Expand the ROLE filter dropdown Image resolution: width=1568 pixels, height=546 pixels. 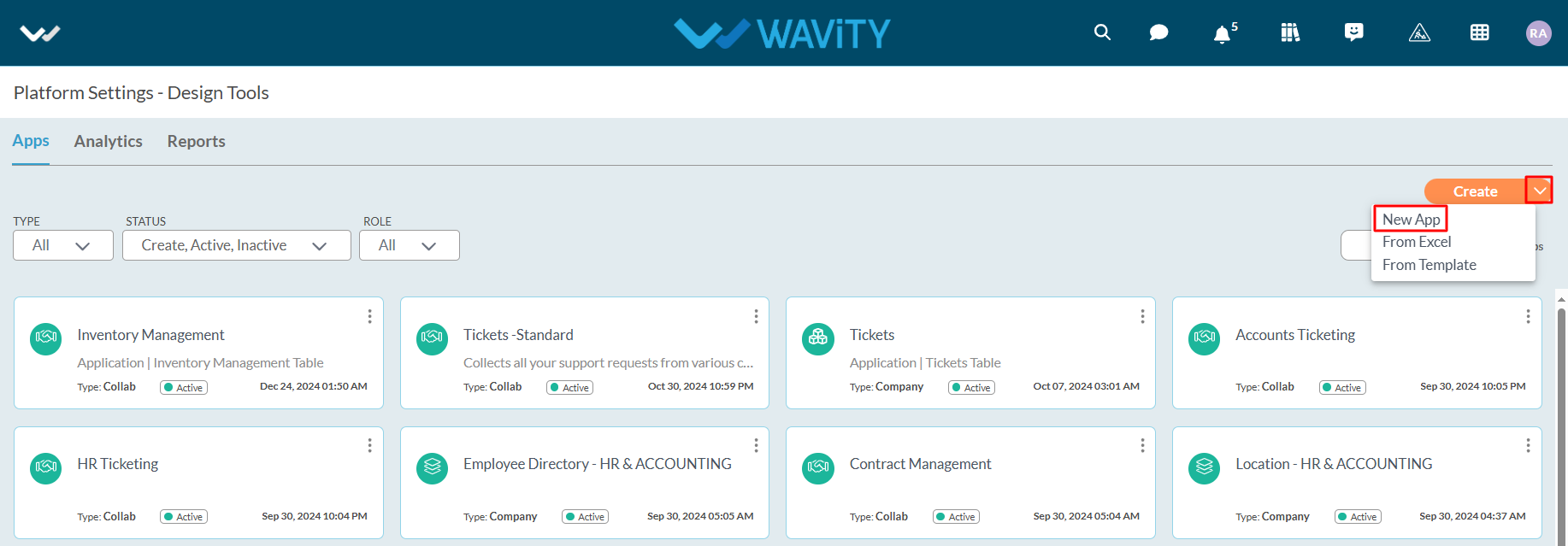click(410, 245)
